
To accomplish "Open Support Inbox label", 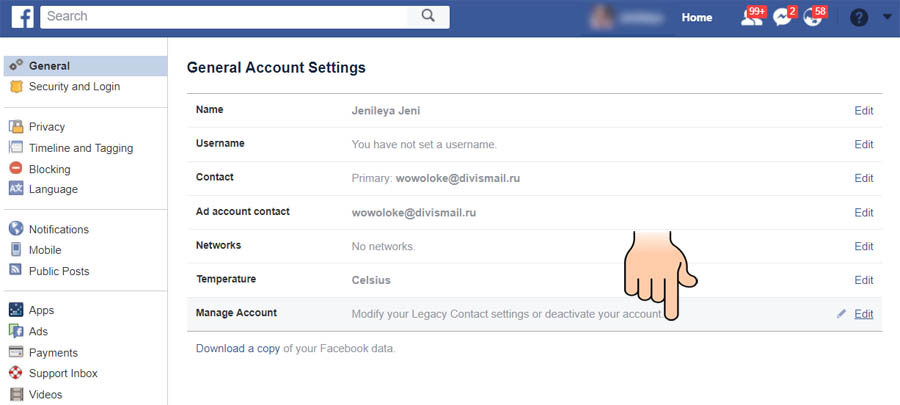I will coord(63,373).
